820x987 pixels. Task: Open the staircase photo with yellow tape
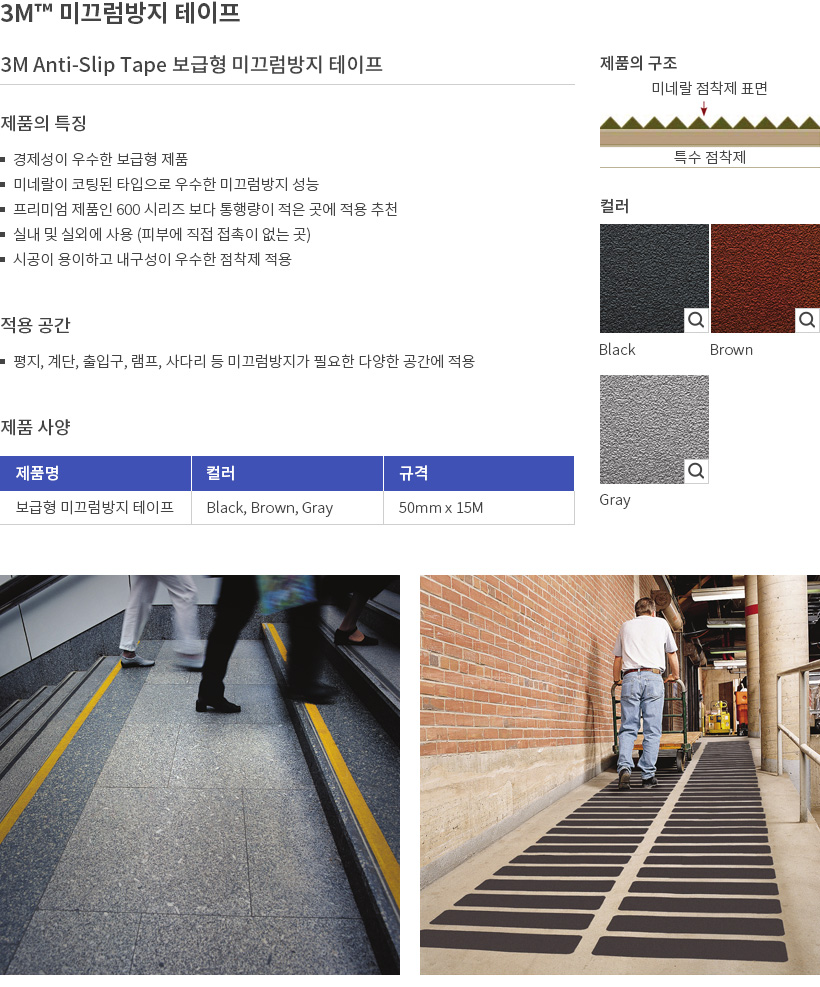pyautogui.click(x=200, y=775)
